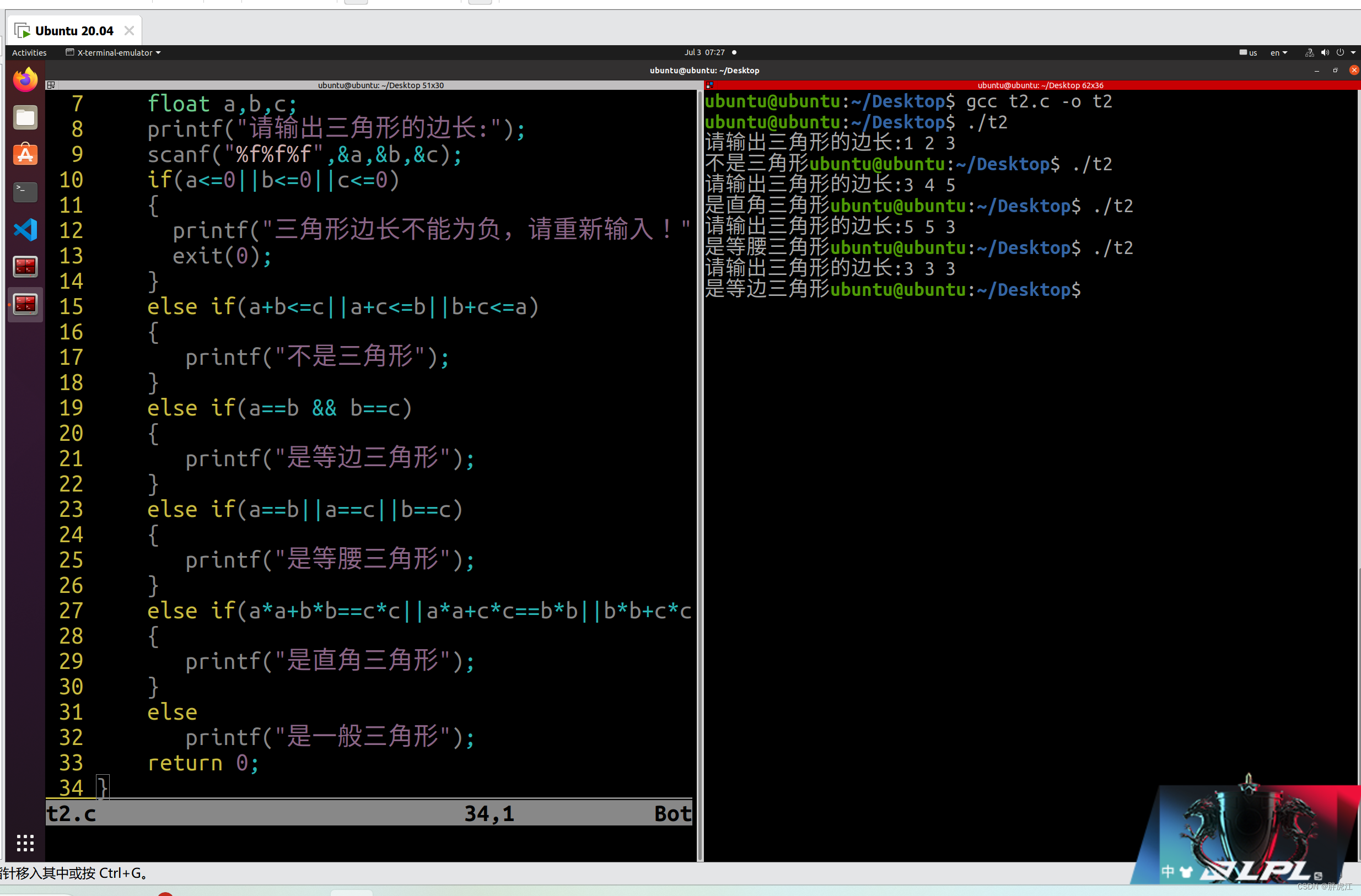Open the Files manager dock icon

25,118
